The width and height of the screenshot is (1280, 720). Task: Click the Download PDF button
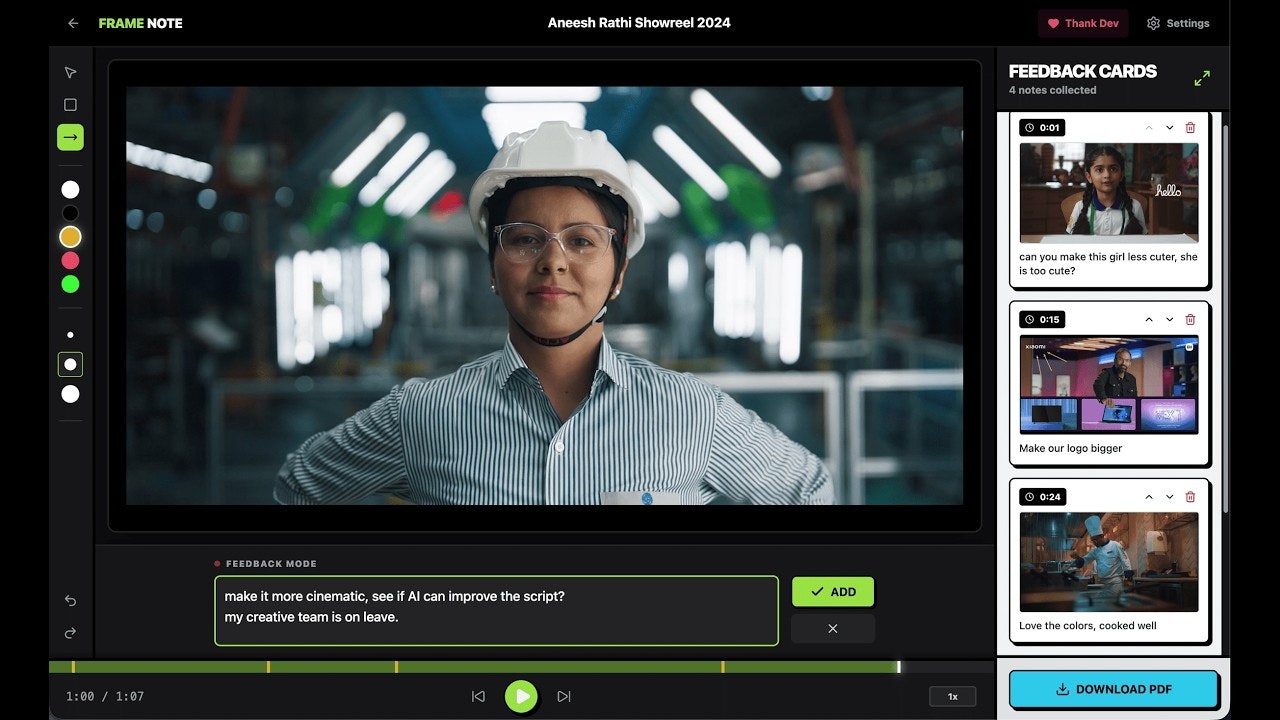1113,689
